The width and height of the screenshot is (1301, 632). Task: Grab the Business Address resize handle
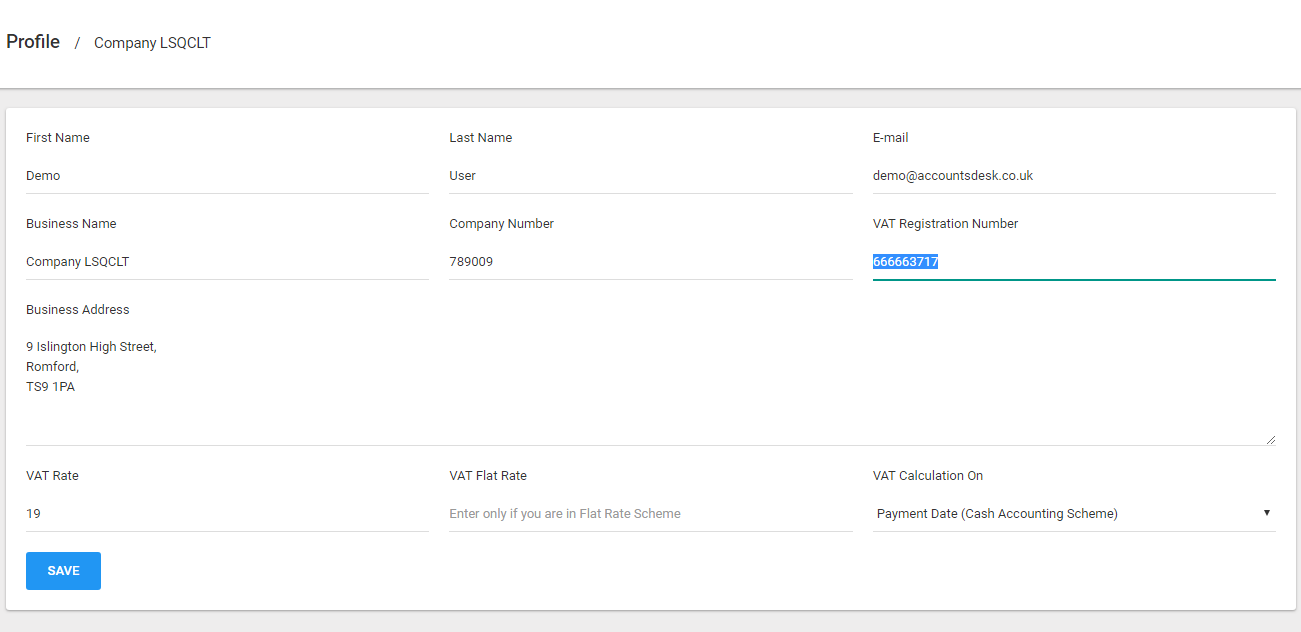1270,439
